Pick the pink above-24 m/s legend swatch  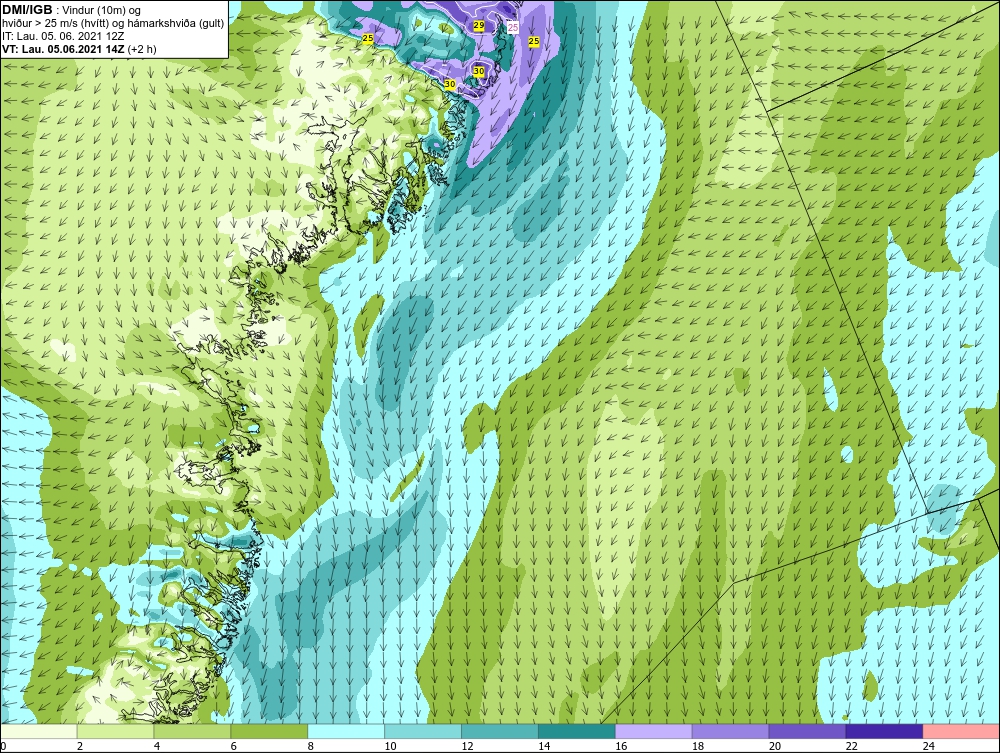tap(961, 731)
